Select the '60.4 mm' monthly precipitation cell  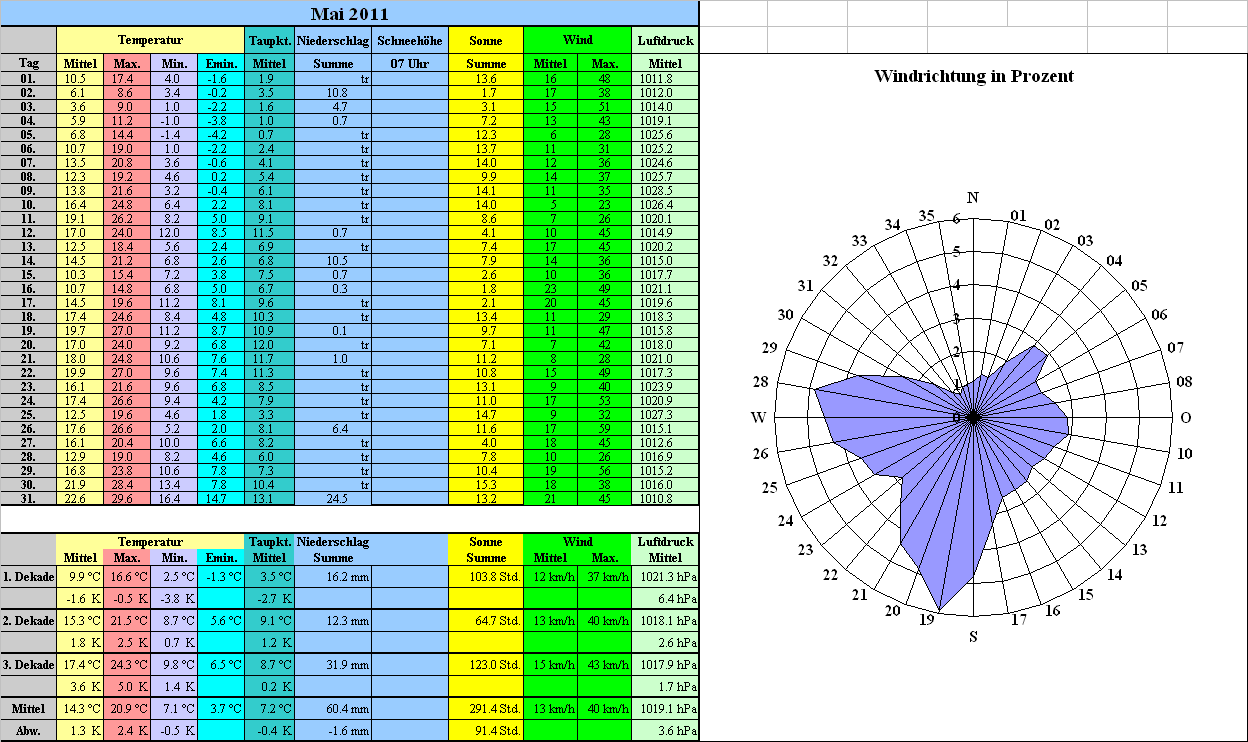pos(333,708)
